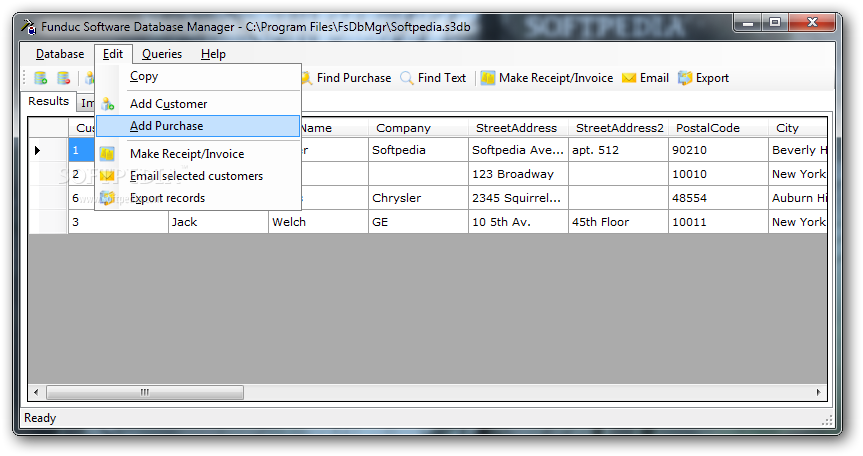Image resolution: width=863 pixels, height=456 pixels.
Task: Select the 2345 Squirrel... address cell
Action: click(518, 198)
